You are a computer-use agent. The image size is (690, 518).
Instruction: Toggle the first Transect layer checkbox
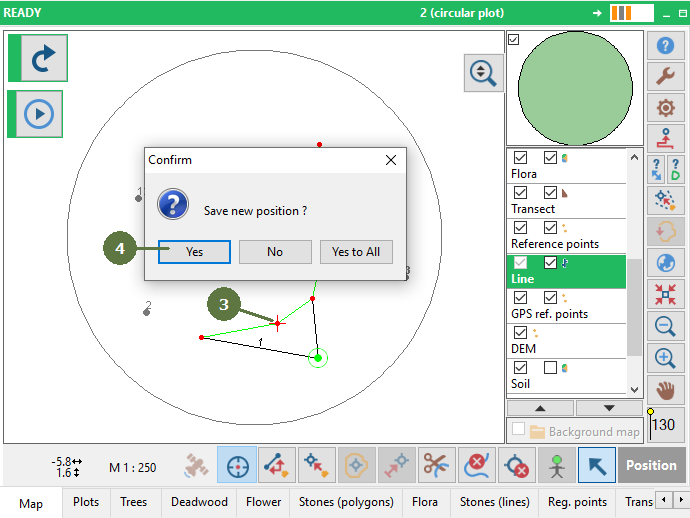tap(521, 192)
